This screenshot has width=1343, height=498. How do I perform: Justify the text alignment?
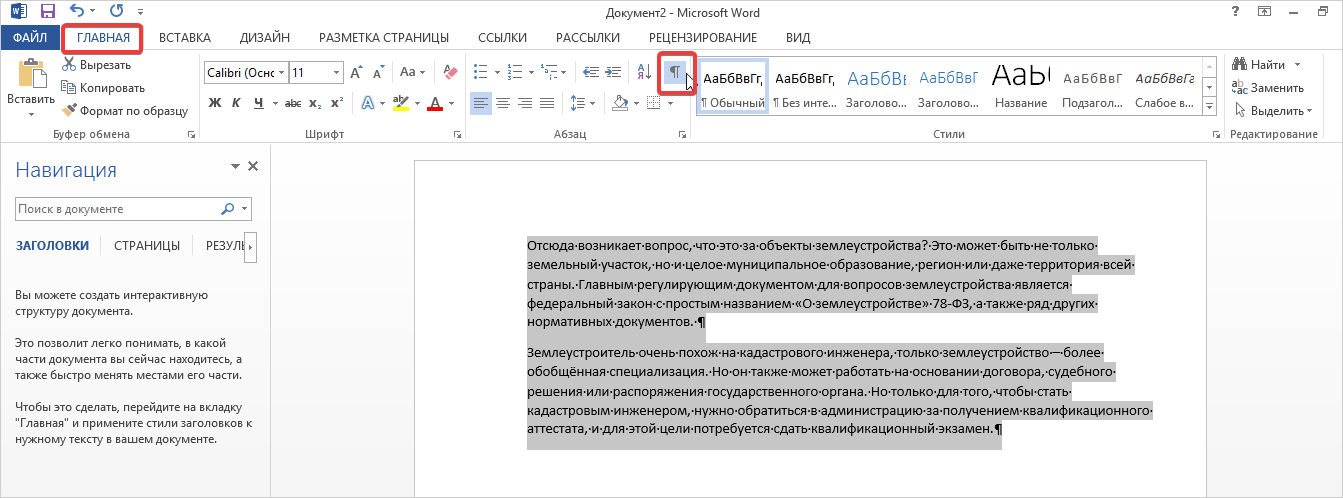[547, 103]
